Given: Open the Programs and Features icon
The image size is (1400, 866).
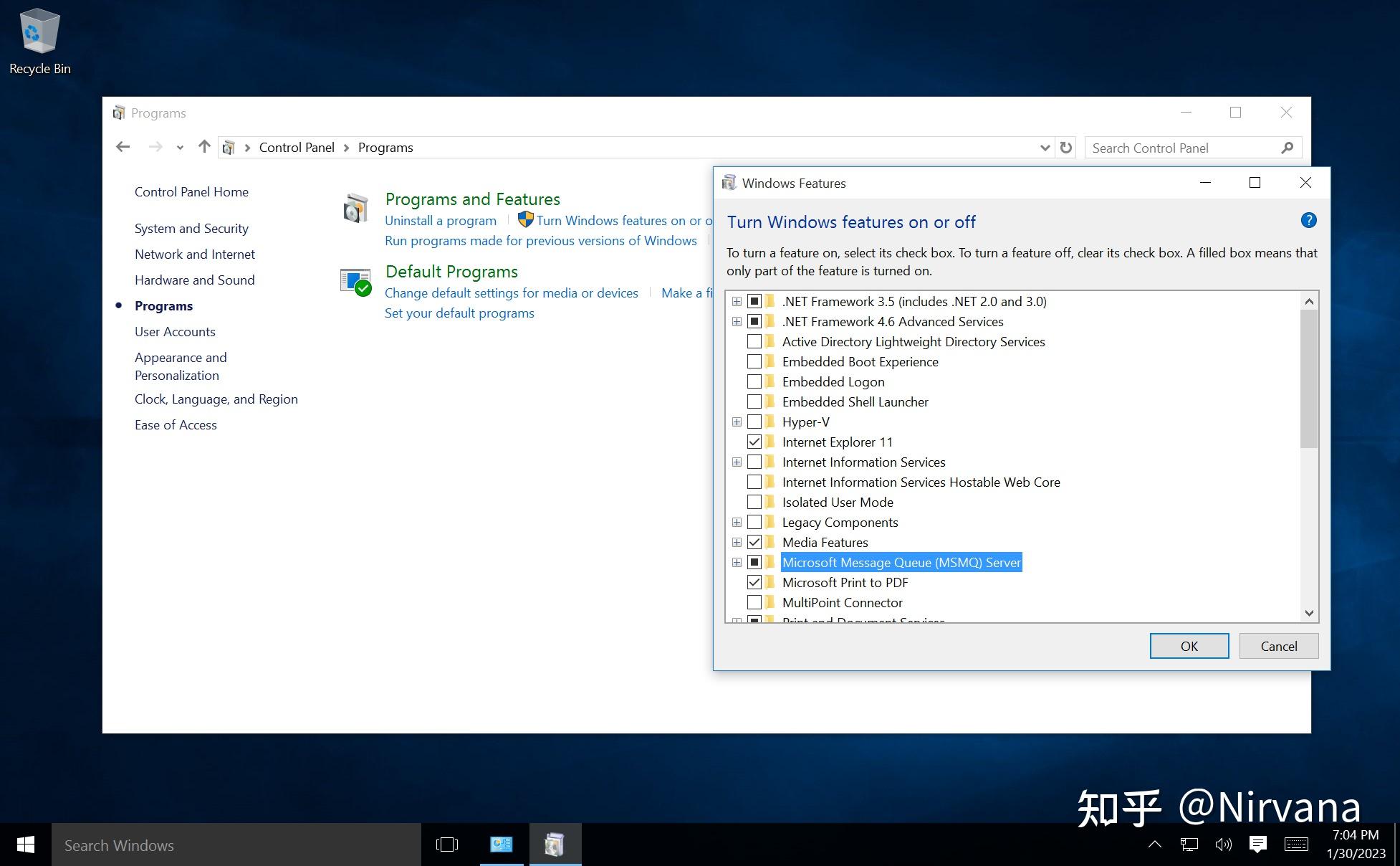Looking at the screenshot, I should (355, 209).
